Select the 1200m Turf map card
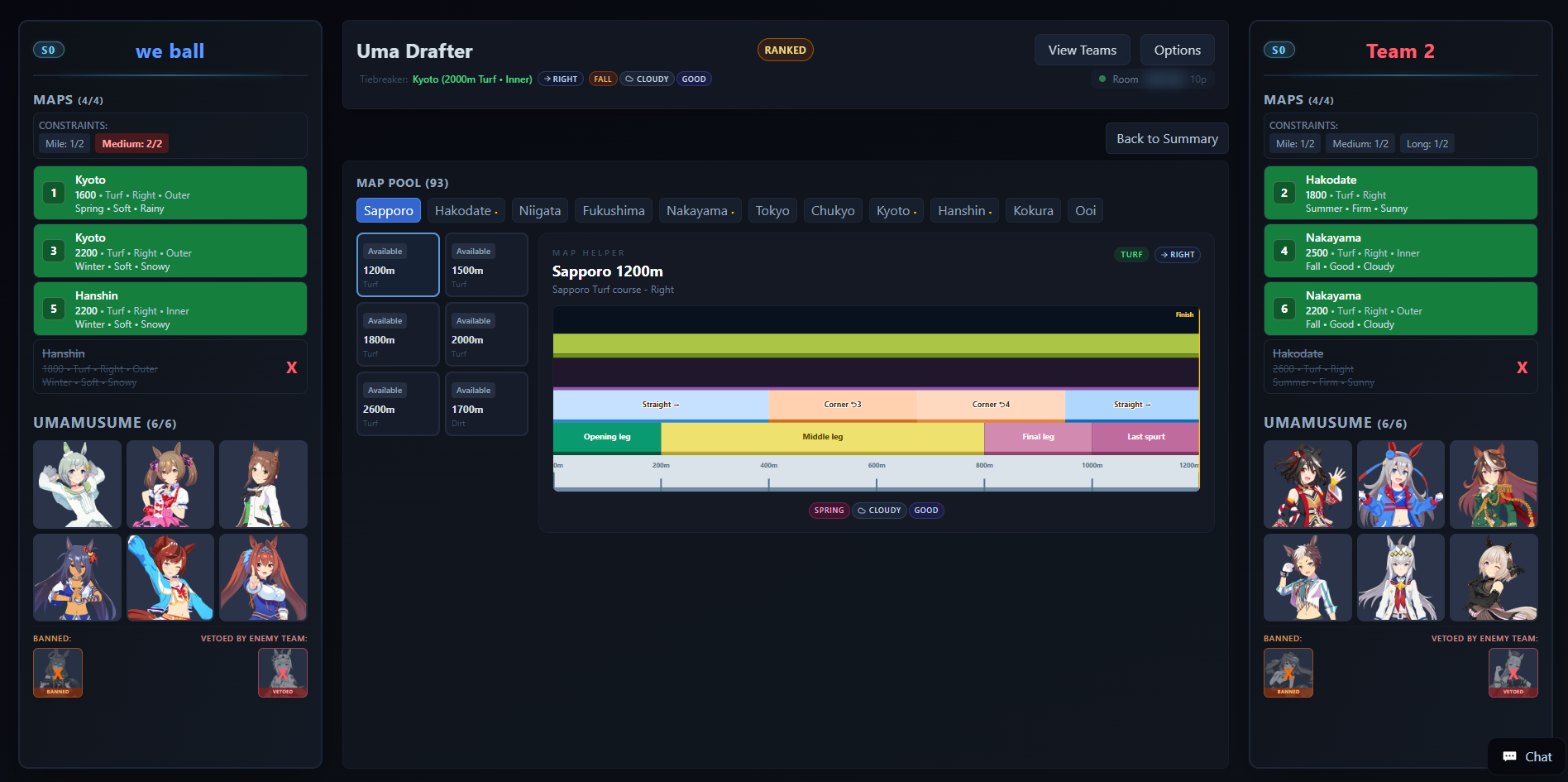Viewport: 1568px width, 782px height. click(398, 264)
